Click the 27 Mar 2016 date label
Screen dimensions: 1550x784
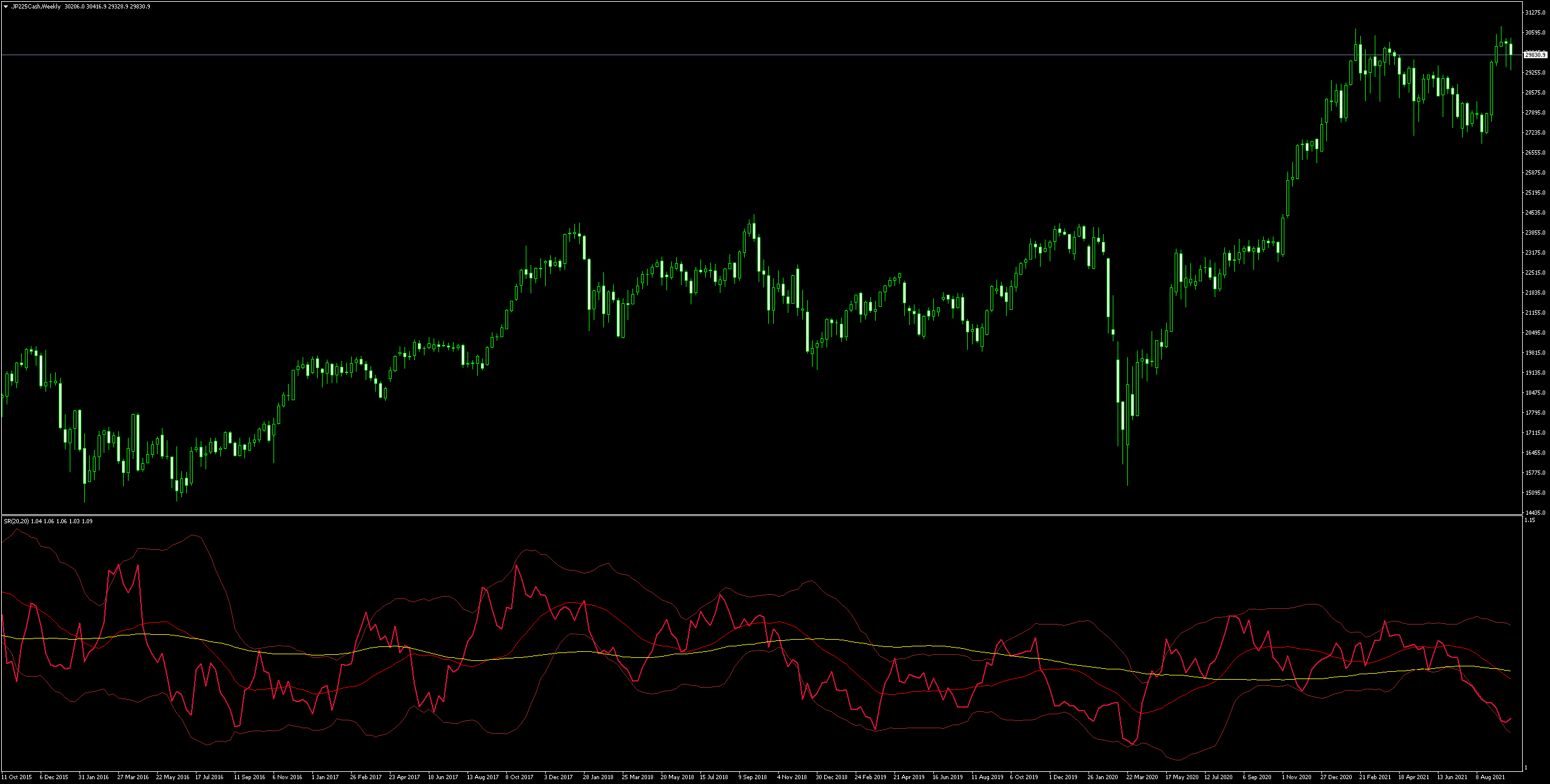click(133, 777)
